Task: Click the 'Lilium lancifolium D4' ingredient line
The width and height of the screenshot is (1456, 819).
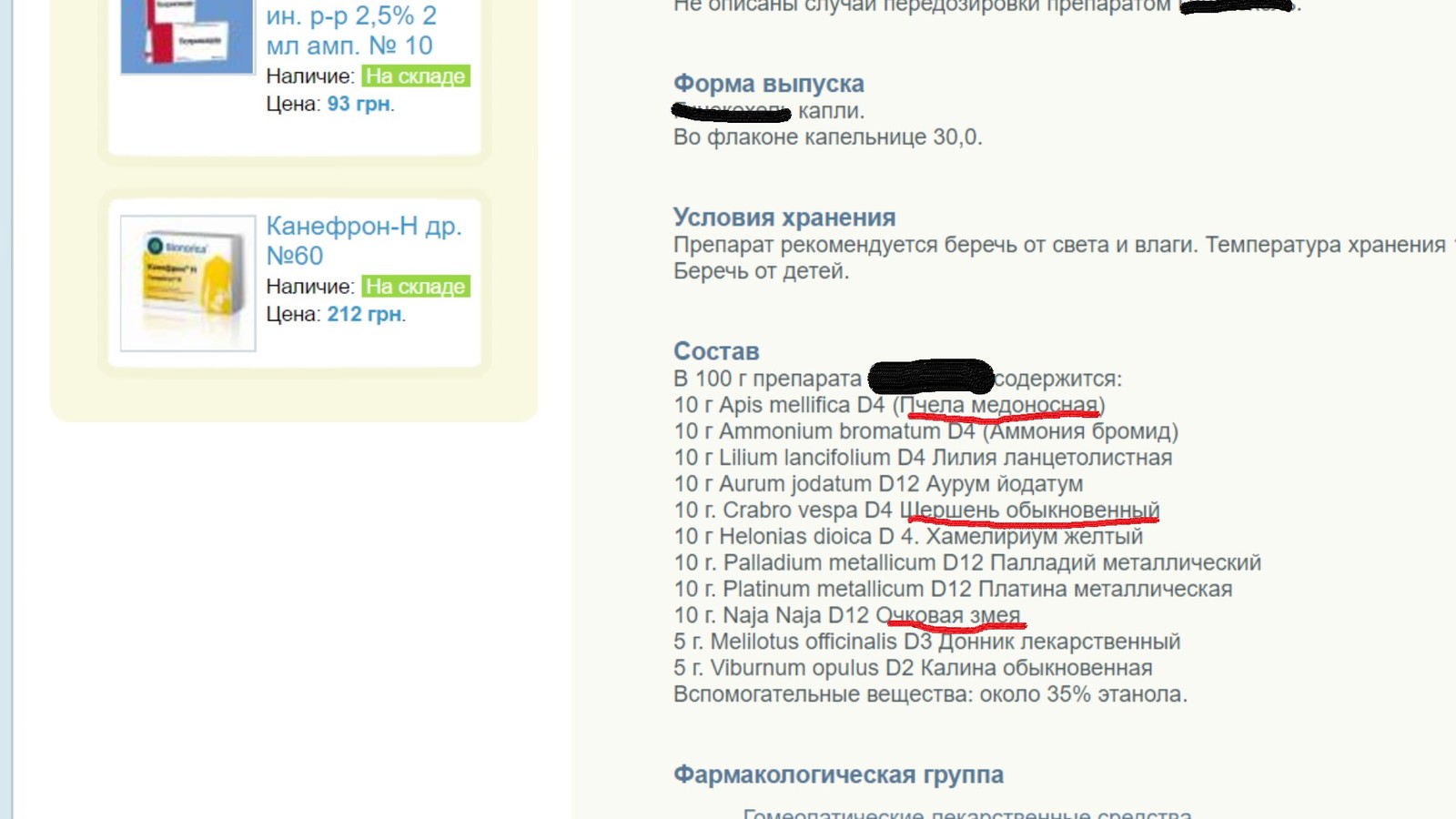Action: pos(923,458)
